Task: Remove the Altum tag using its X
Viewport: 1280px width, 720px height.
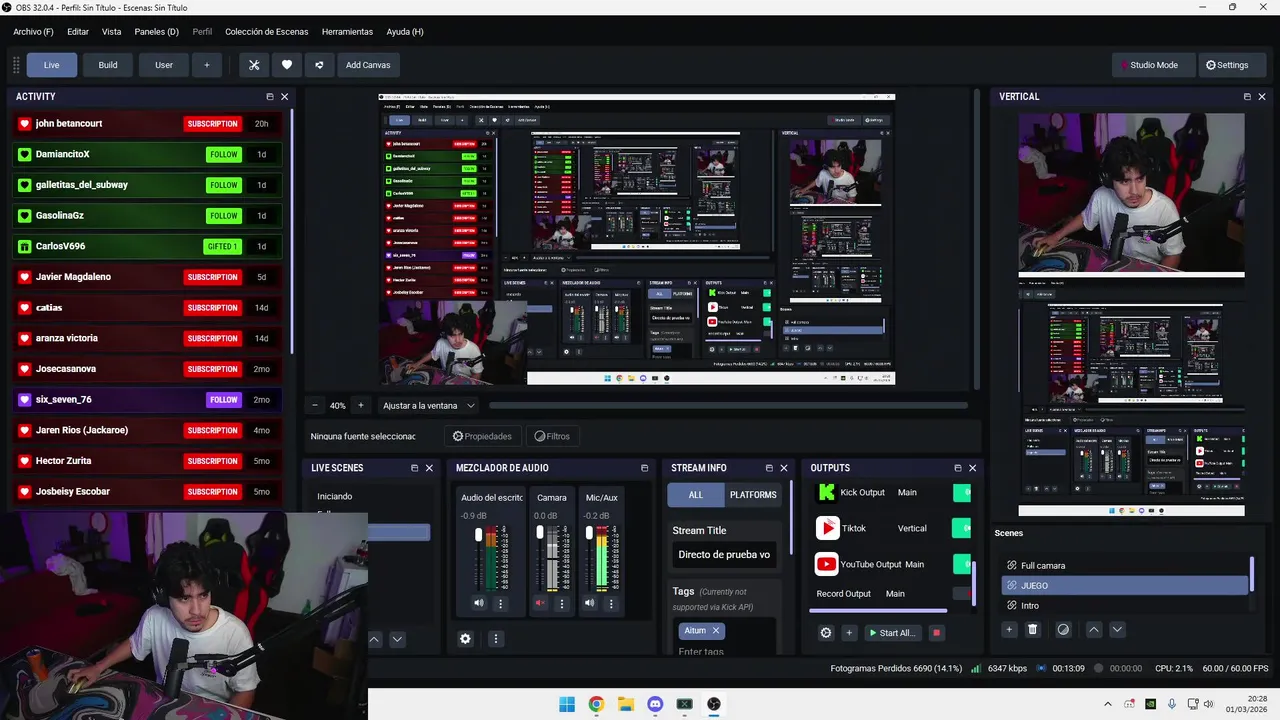Action: coord(716,631)
